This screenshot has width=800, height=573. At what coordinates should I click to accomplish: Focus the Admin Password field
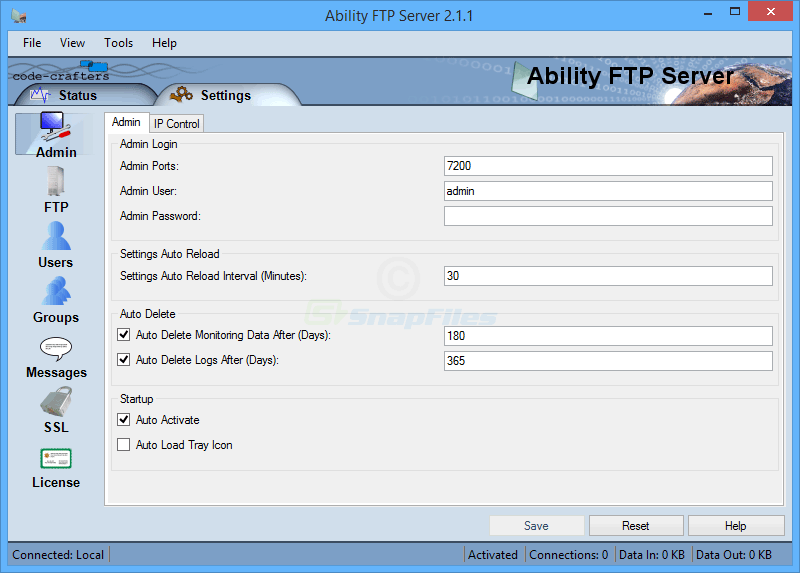(608, 216)
